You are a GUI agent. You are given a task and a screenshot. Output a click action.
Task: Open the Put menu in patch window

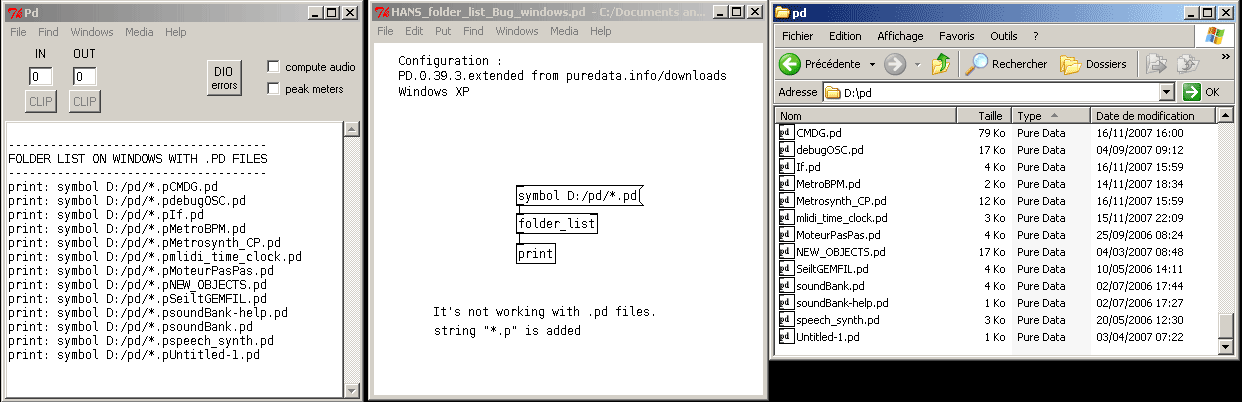442,31
